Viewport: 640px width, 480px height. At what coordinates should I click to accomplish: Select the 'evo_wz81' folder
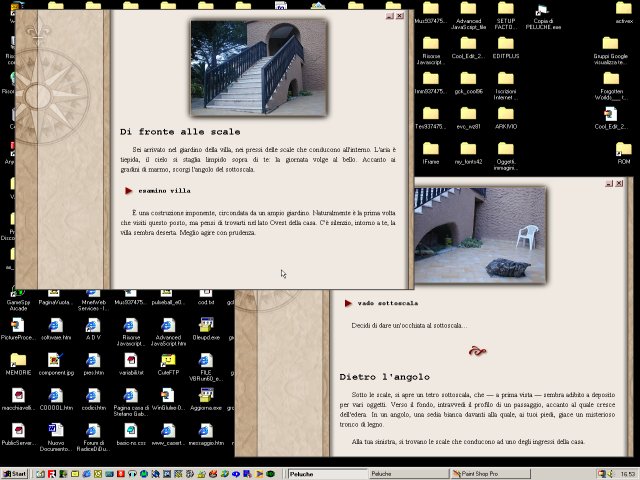click(468, 118)
